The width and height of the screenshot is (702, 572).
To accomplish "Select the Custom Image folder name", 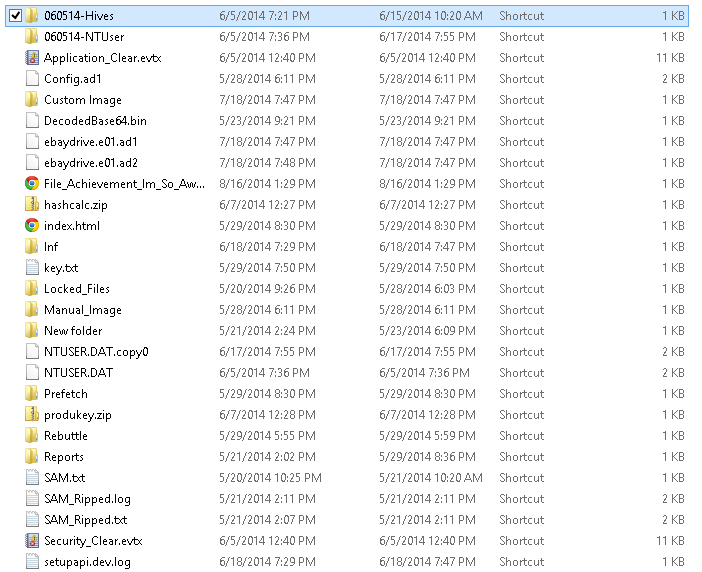I will 83,100.
